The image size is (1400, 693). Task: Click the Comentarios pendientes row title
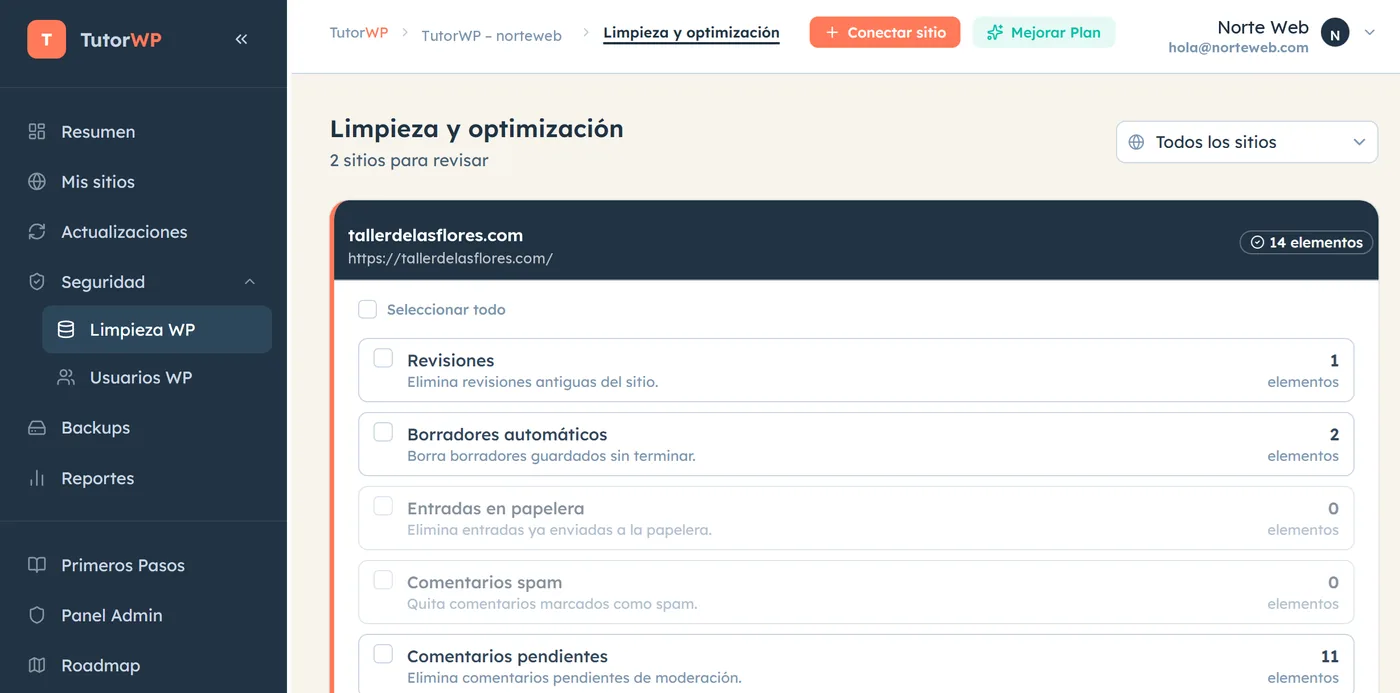tap(507, 656)
